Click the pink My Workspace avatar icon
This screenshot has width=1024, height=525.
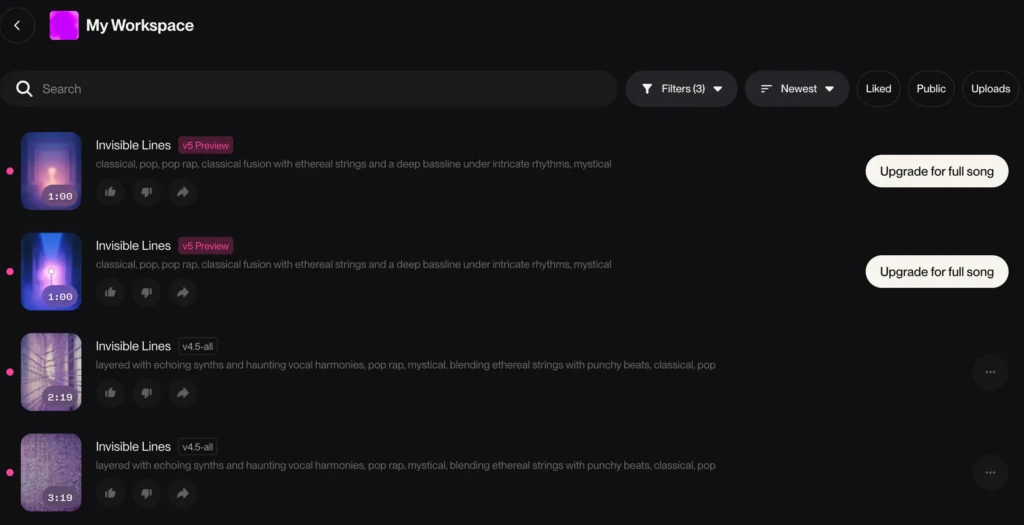[64, 26]
